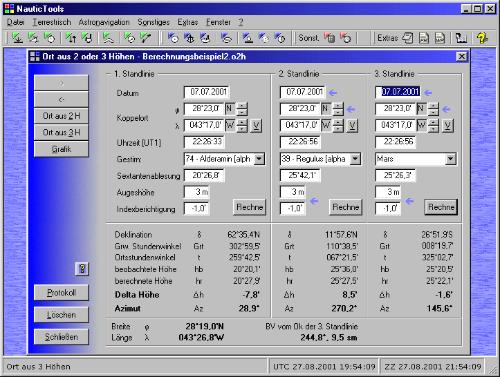The height and width of the screenshot is (377, 500).
Task: Open Gestirn dropdown showing 39 - Regulus
Action: click(x=355, y=159)
